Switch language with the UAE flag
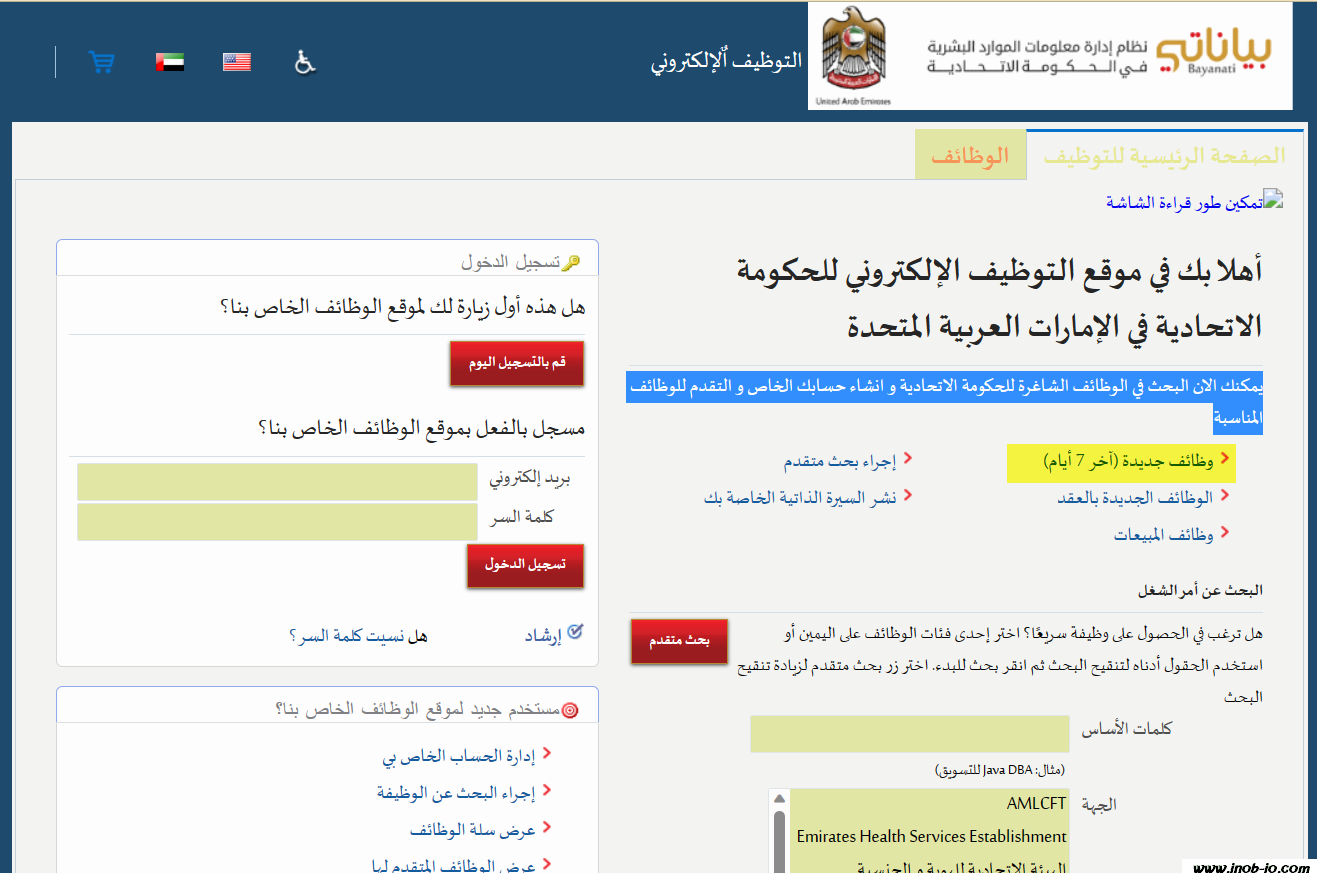 pyautogui.click(x=170, y=62)
